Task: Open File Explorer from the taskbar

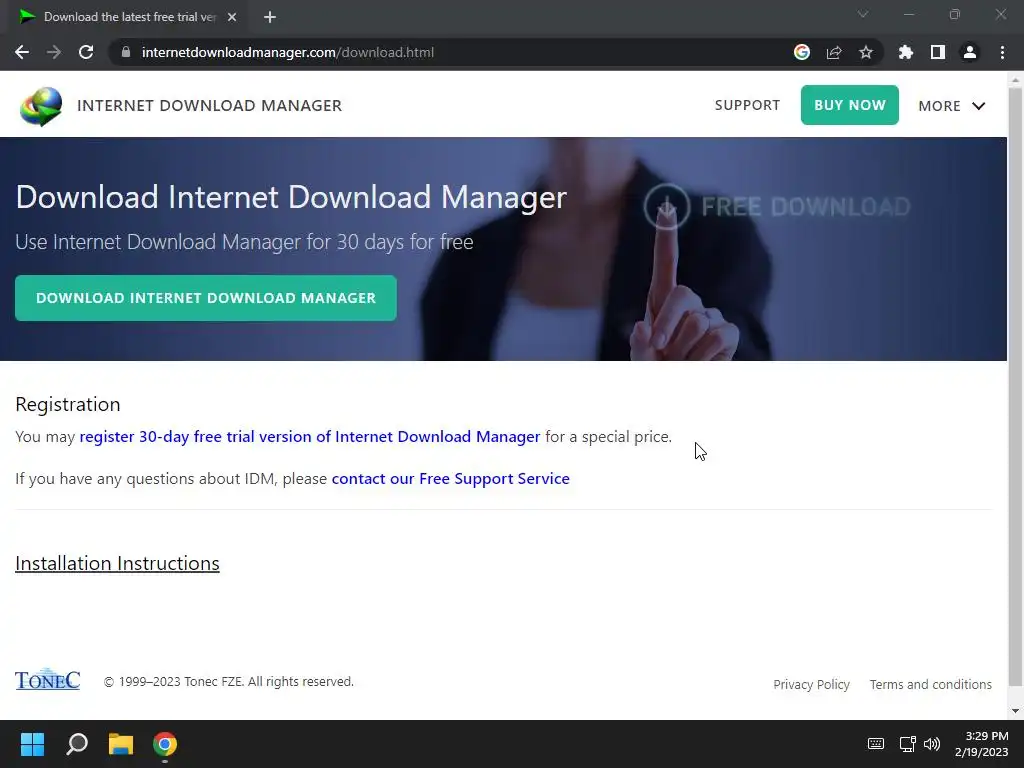Action: point(121,744)
